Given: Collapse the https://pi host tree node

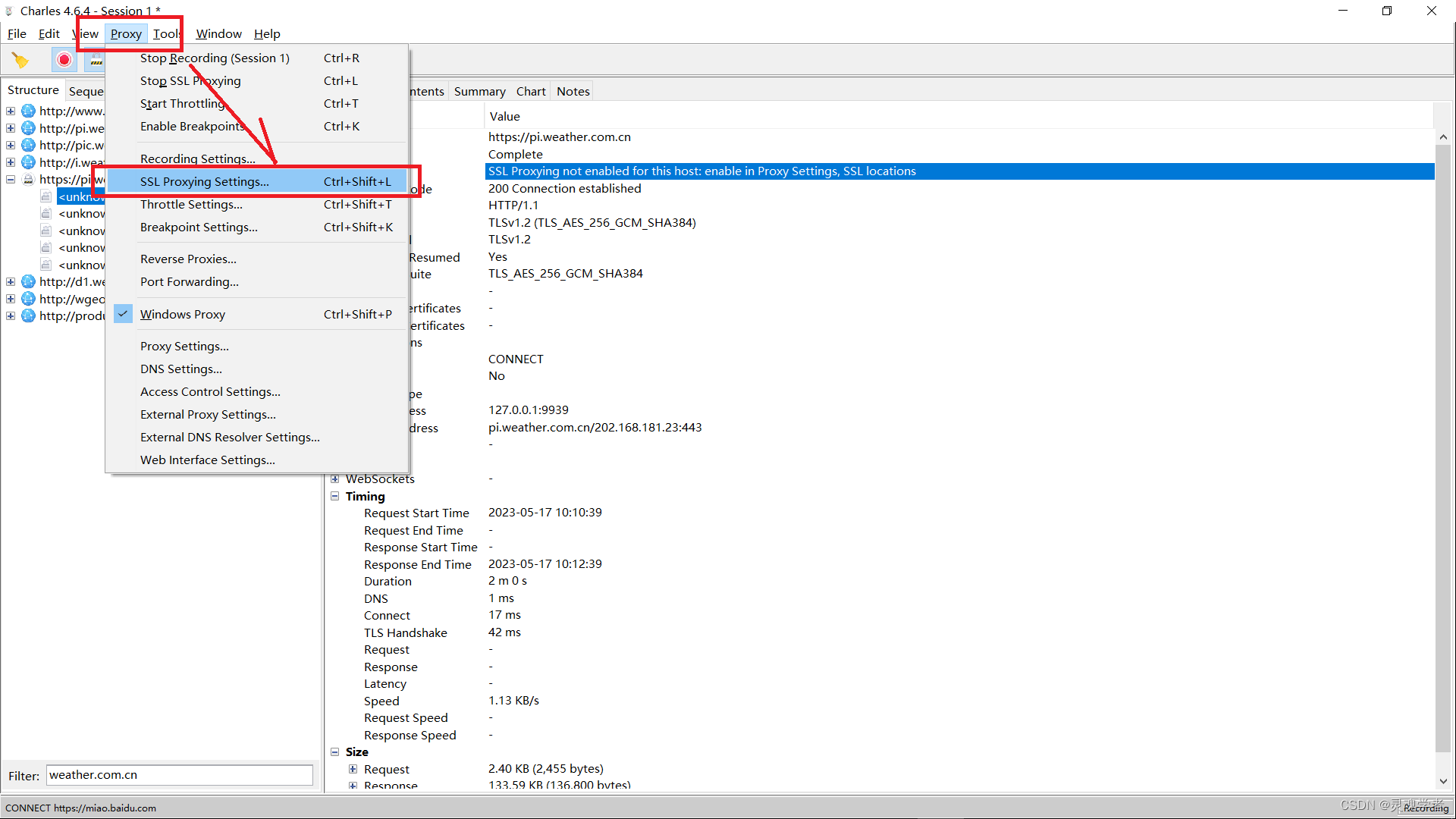Looking at the screenshot, I should pos(11,180).
